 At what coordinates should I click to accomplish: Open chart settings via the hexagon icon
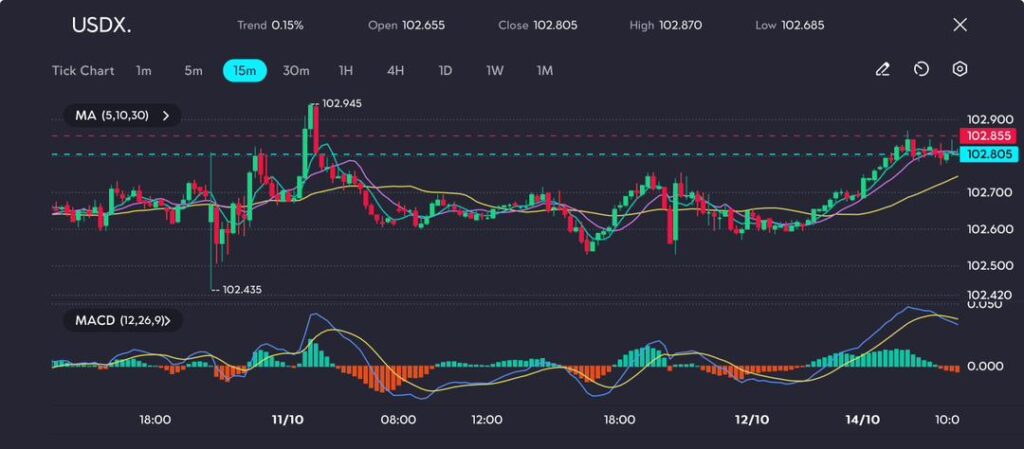tap(960, 70)
